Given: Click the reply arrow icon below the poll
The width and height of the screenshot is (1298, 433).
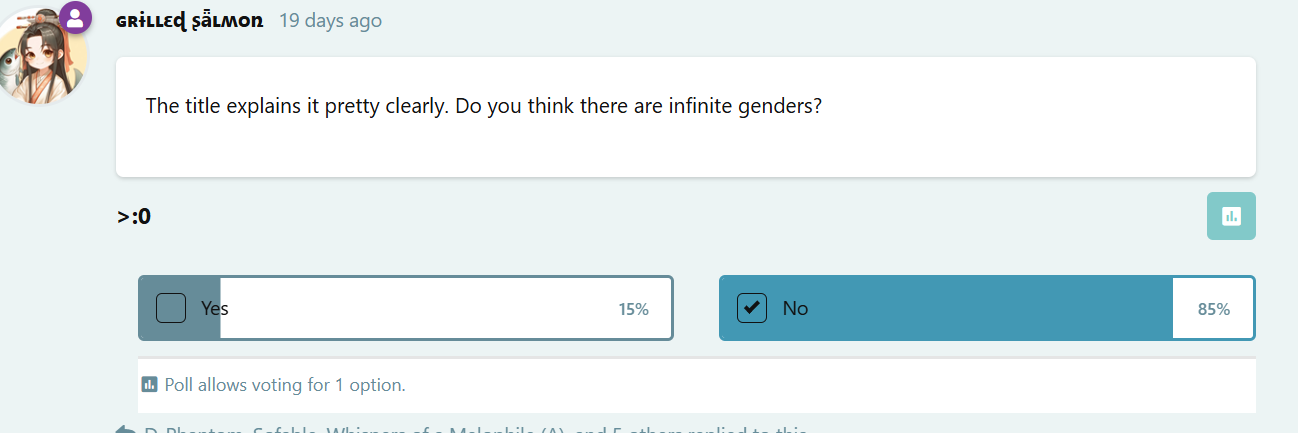Looking at the screenshot, I should 125,430.
